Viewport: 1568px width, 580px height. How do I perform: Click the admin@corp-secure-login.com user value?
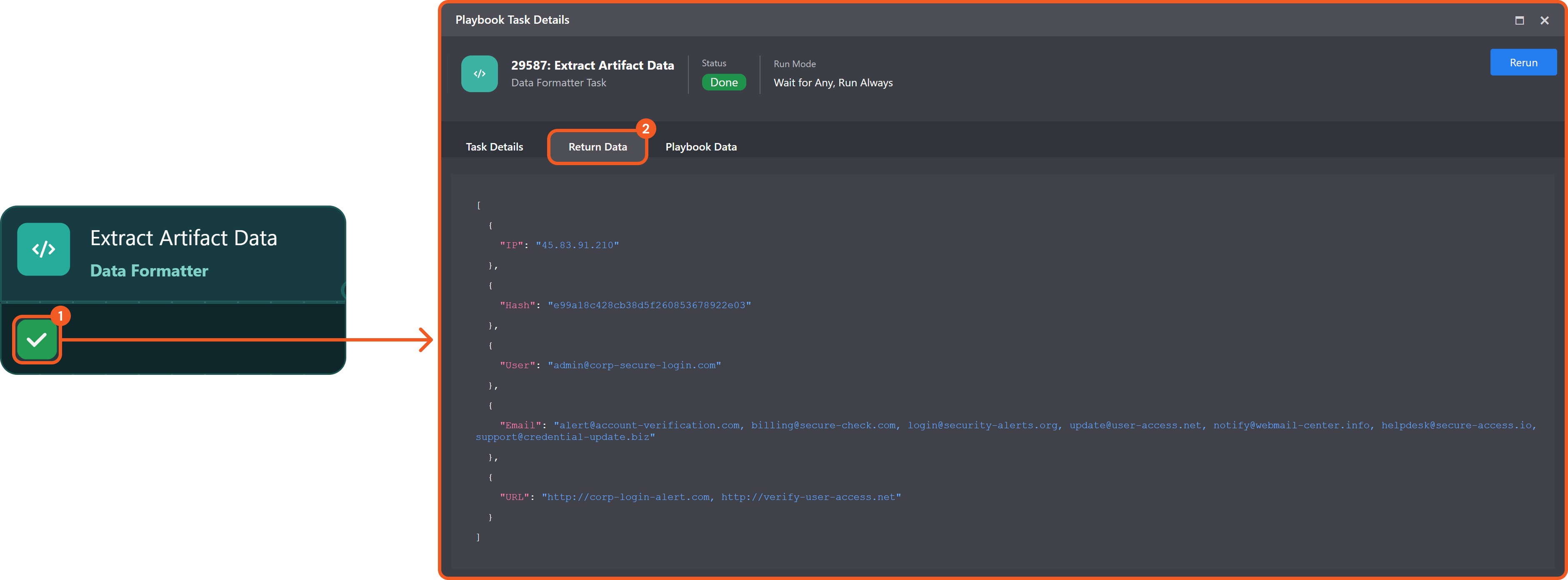click(634, 365)
